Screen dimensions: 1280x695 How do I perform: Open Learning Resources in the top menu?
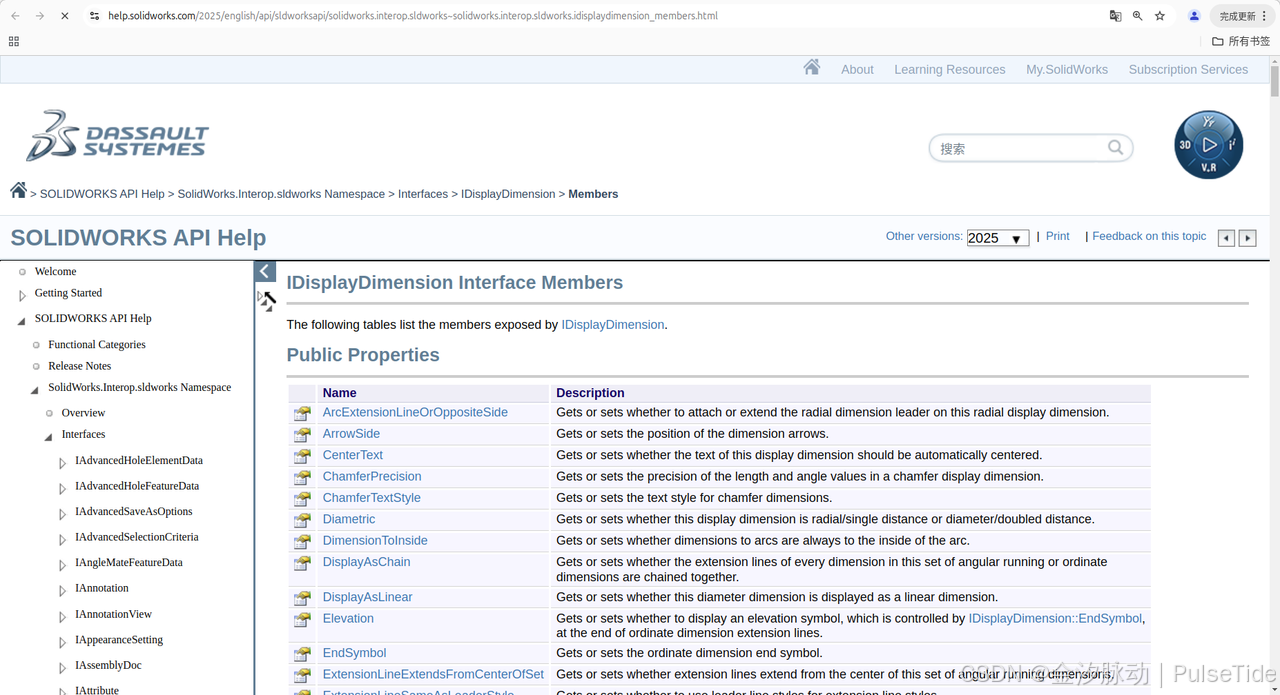point(949,69)
